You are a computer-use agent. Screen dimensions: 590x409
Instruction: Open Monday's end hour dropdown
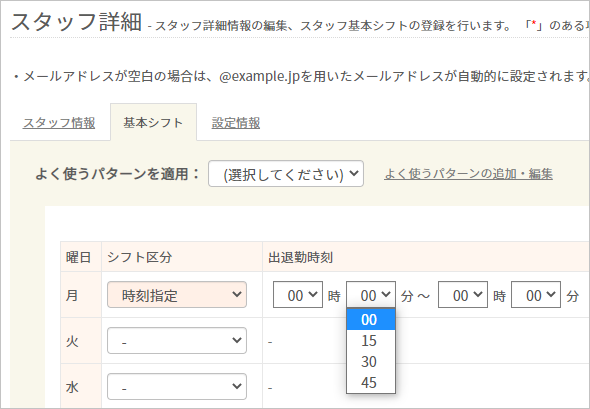(463, 295)
